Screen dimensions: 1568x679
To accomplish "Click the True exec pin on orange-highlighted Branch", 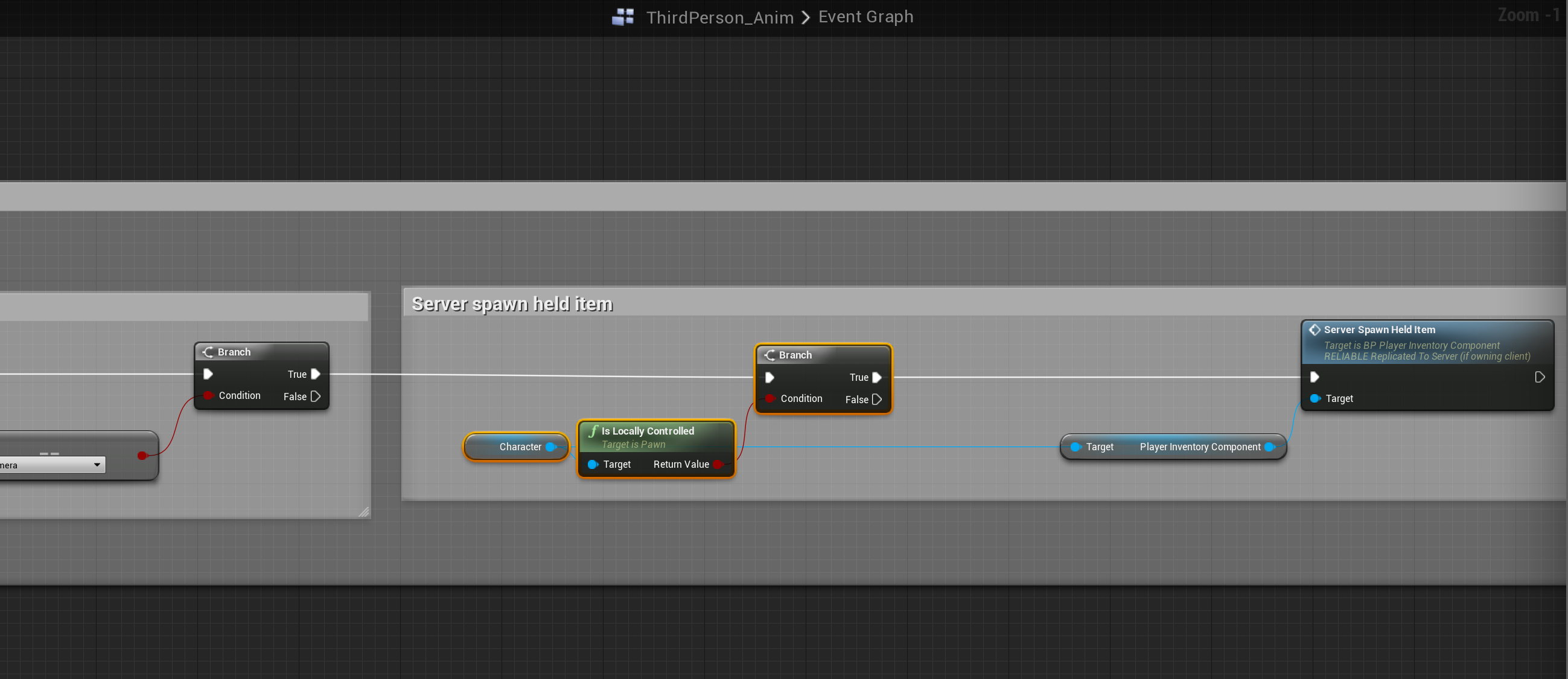I will pyautogui.click(x=876, y=377).
